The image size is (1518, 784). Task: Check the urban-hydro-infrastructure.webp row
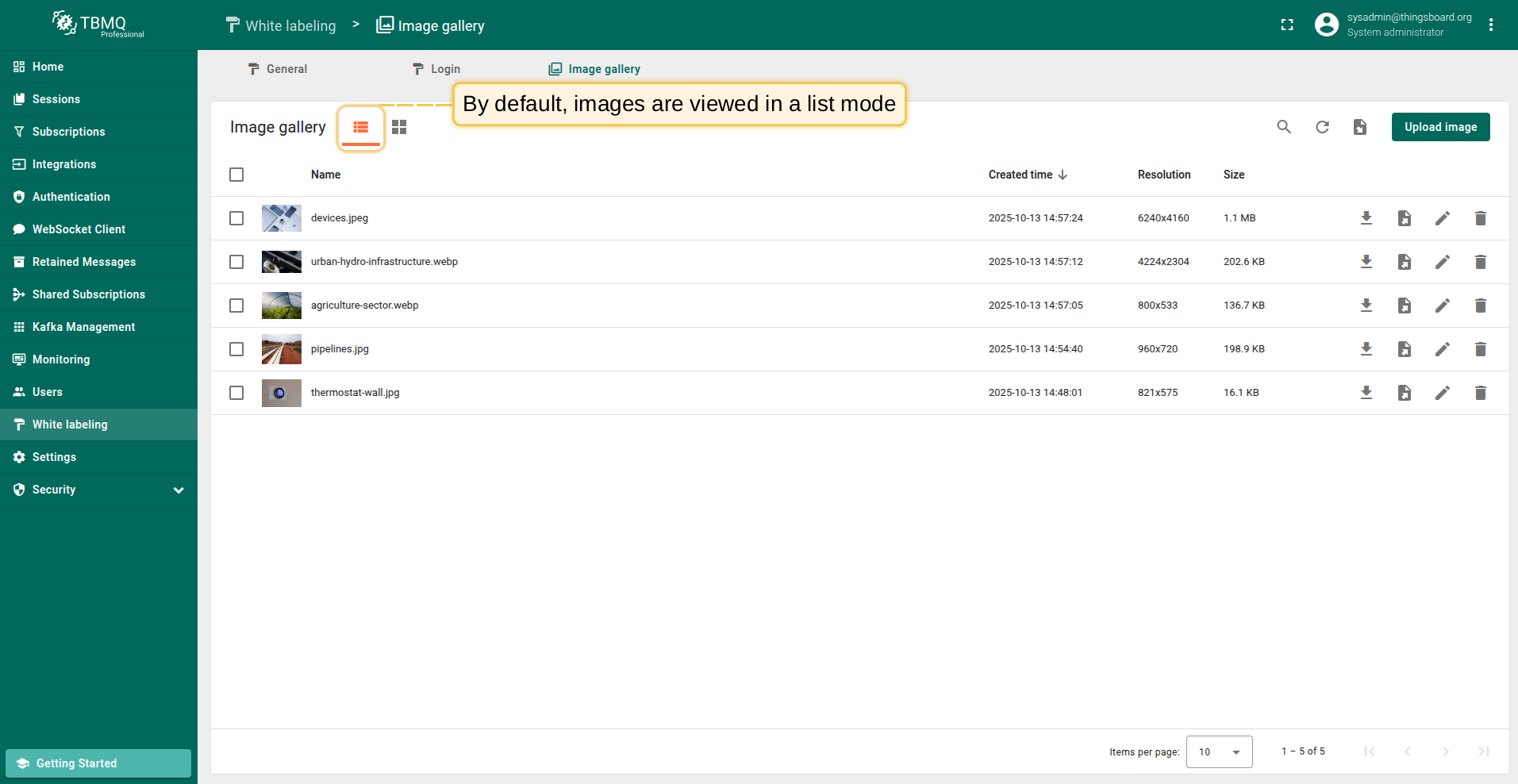coord(236,262)
